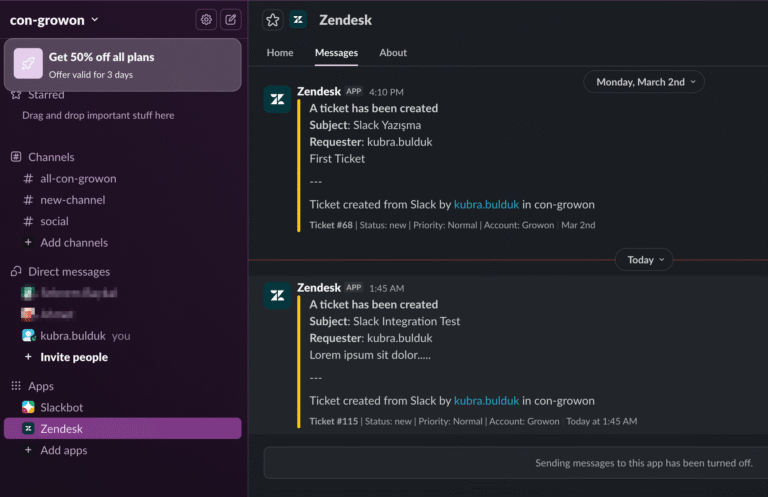
Task: Click Zendesk sender name at 4:10 PM
Action: point(319,92)
